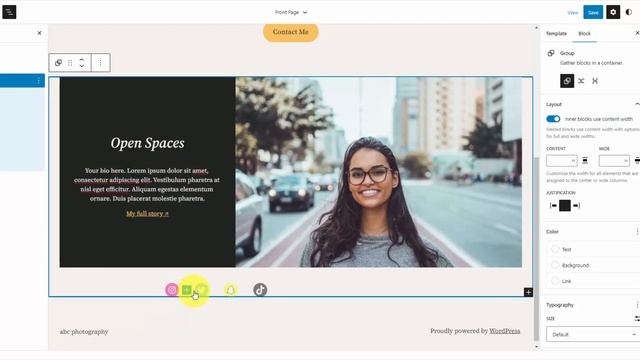Switch to the Block tab
Viewport: 640px width, 360px height.
pyautogui.click(x=584, y=33)
